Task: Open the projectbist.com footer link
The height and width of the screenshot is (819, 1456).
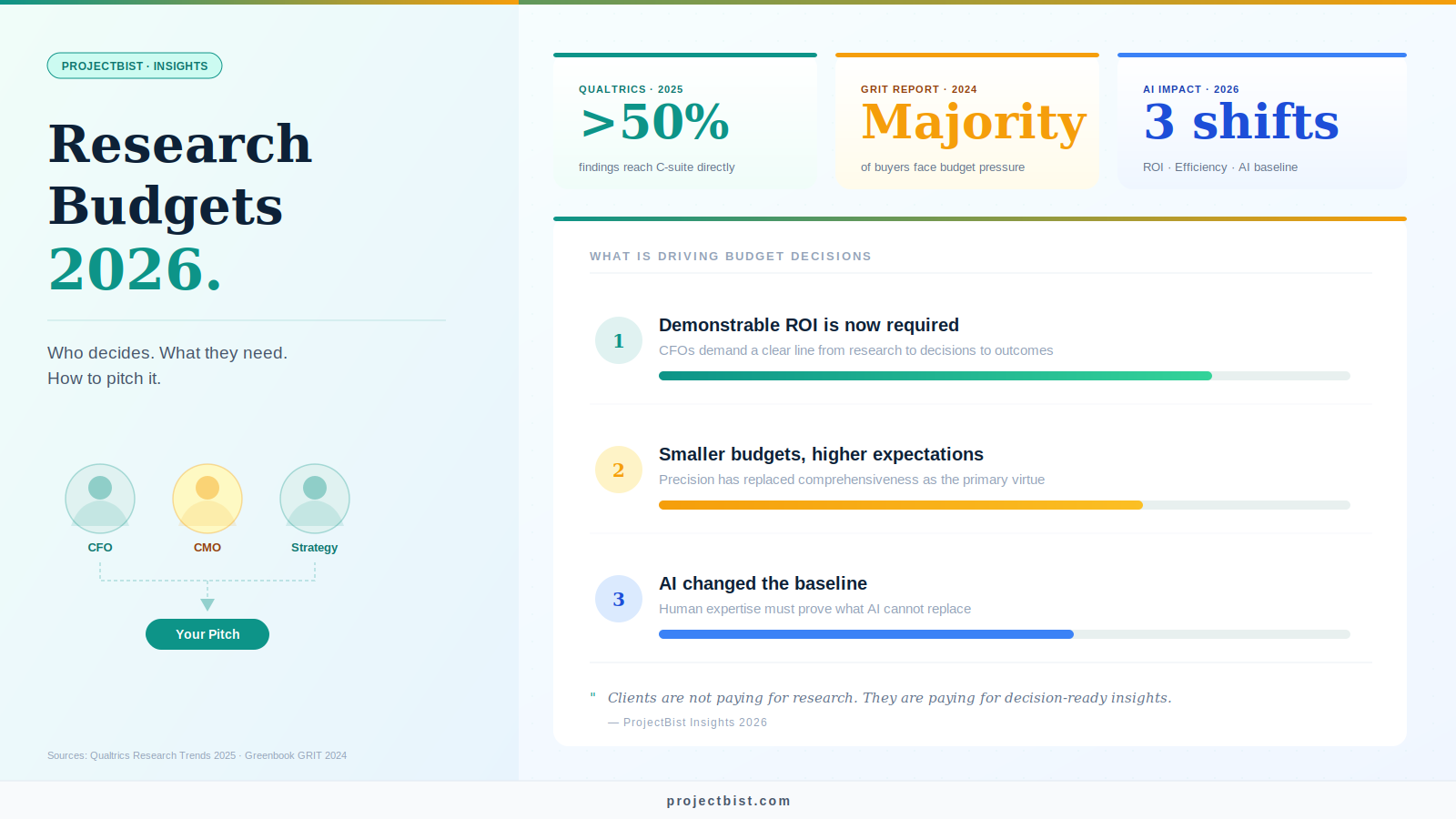Action: [x=728, y=801]
